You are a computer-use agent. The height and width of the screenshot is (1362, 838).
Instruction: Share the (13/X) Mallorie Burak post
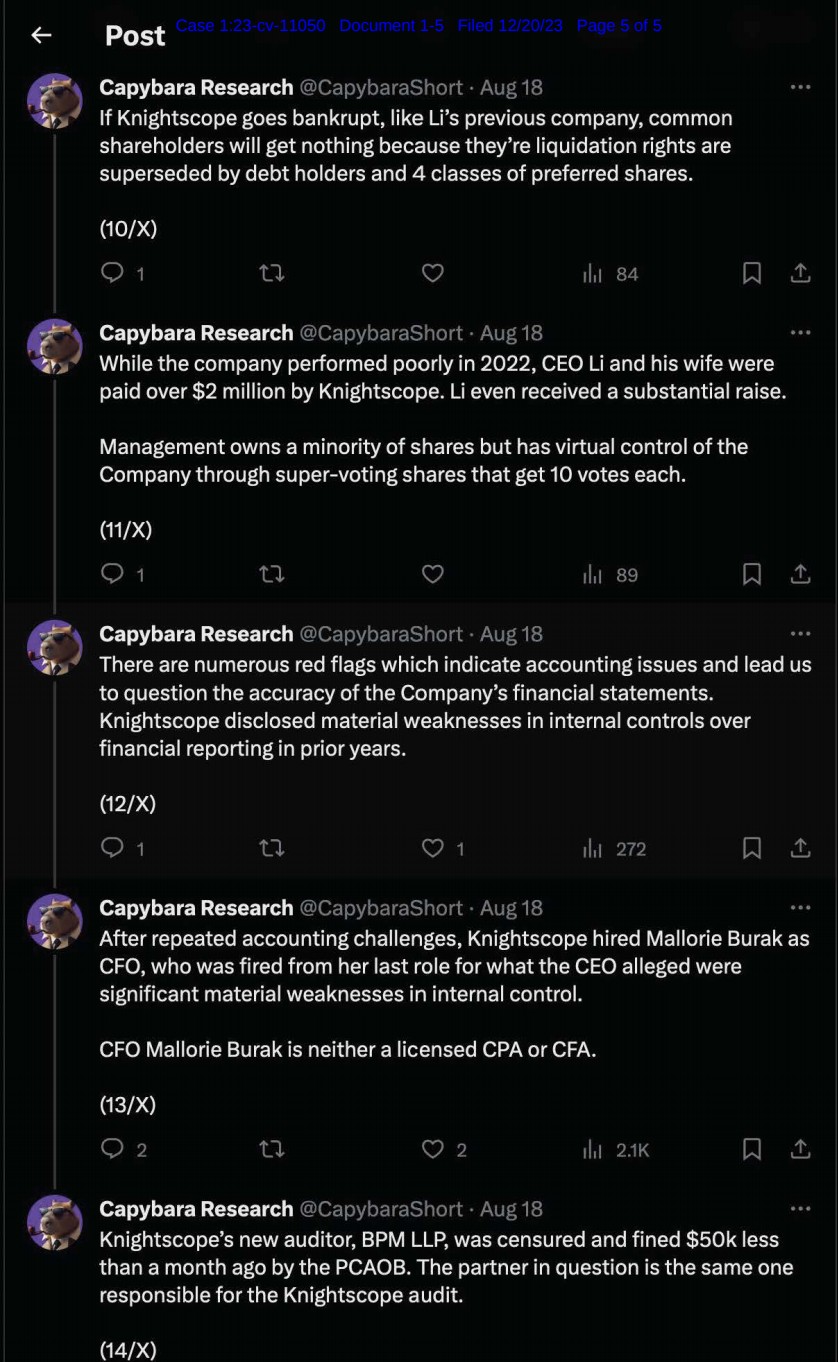point(800,1149)
